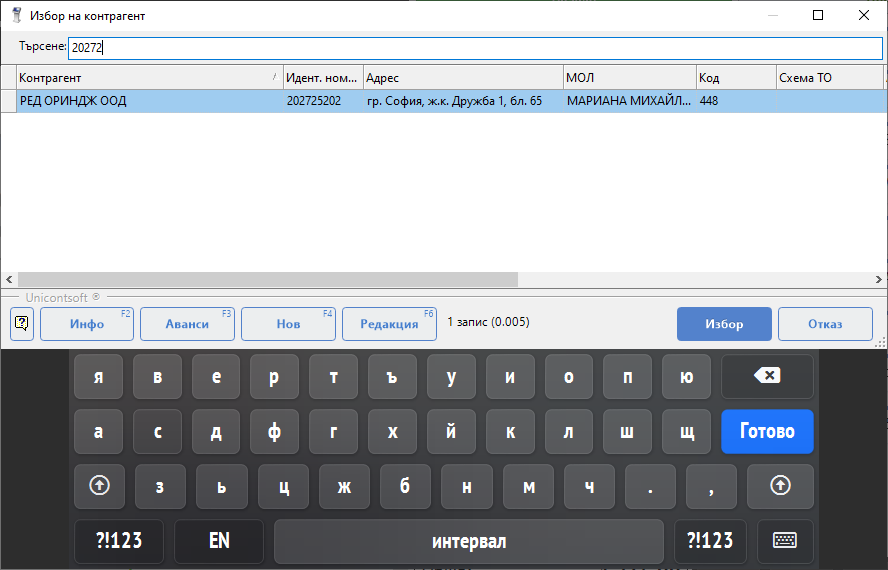This screenshot has width=888, height=570.
Task: Click the Редакция button
Action: pyautogui.click(x=389, y=324)
